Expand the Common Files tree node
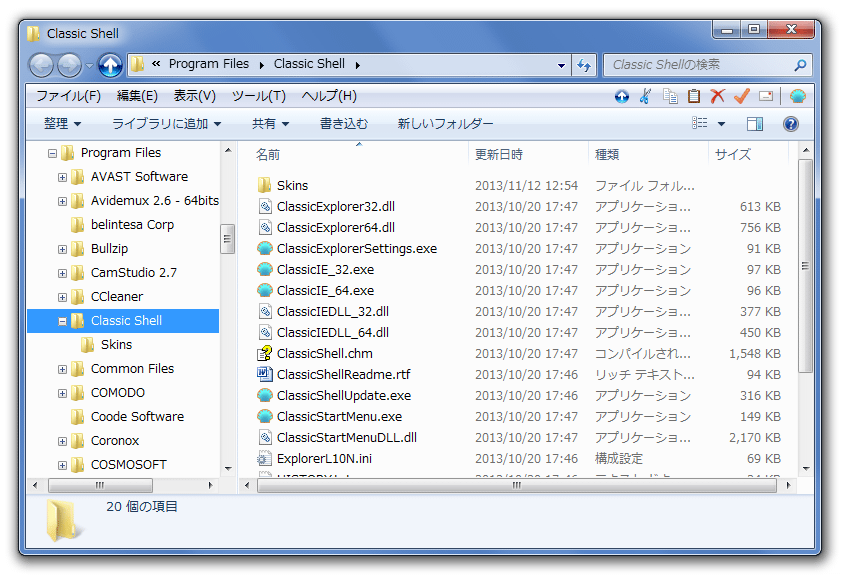 [62, 369]
